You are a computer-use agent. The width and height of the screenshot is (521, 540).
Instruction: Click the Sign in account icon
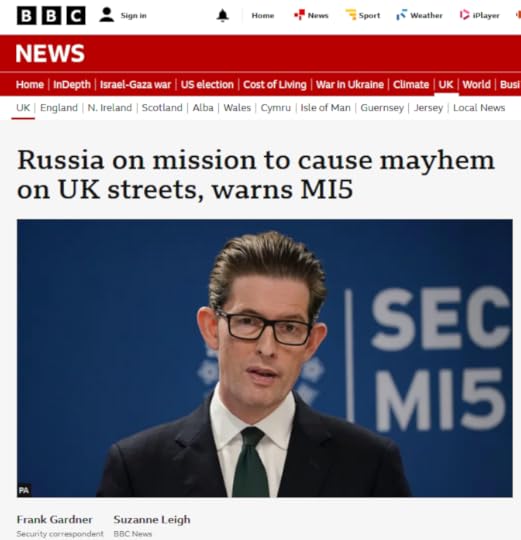[x=106, y=15]
